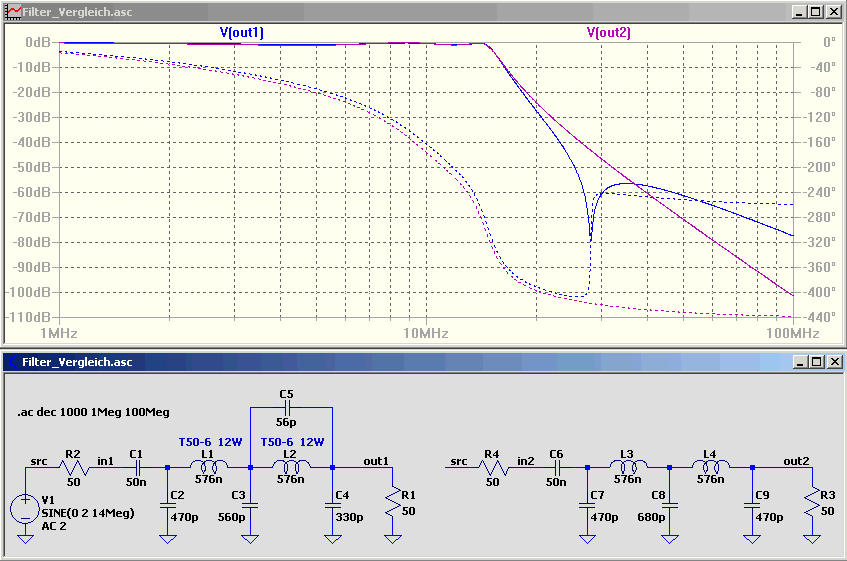This screenshot has height=561, width=847.
Task: Select inductor L4 symbol
Action: [711, 465]
